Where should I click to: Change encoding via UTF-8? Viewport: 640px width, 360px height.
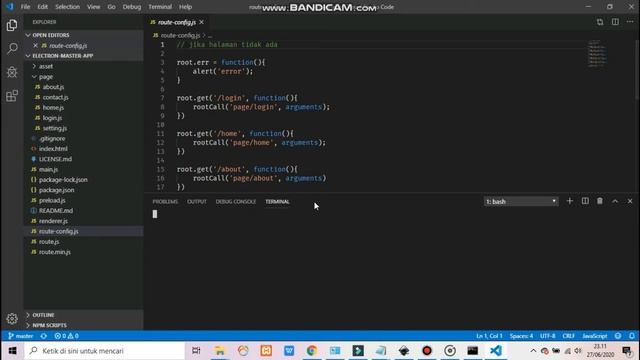[548, 336]
